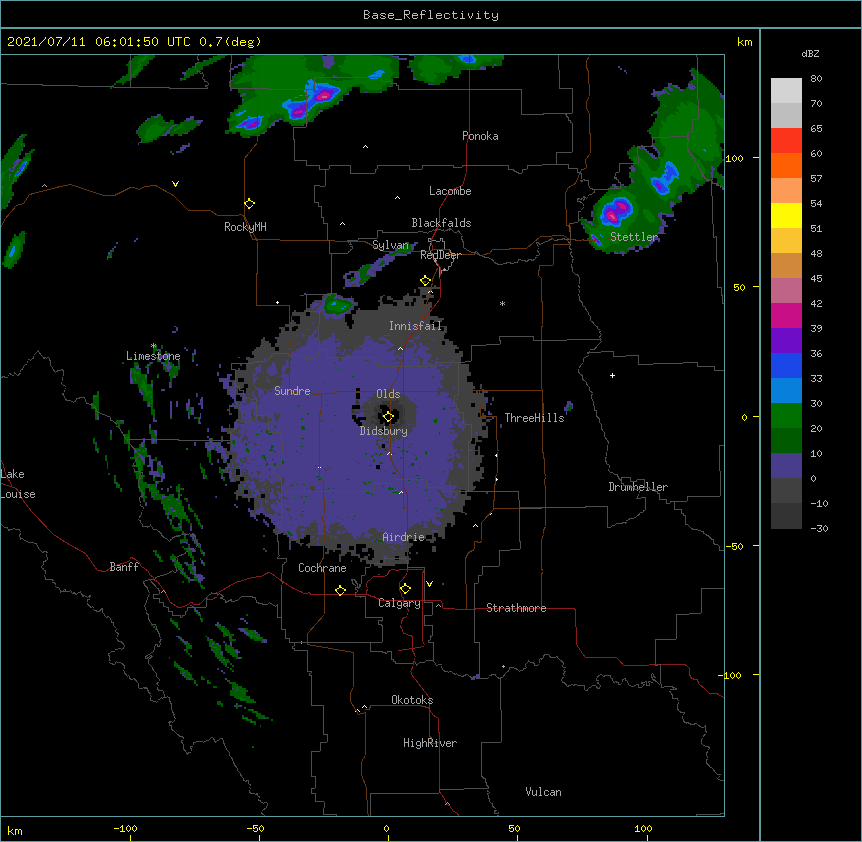Click the RockyMH label

pyautogui.click(x=245, y=226)
